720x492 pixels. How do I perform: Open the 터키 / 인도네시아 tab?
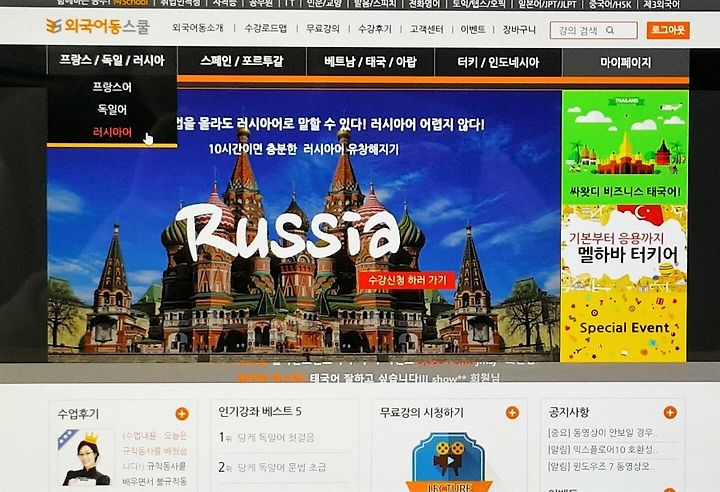point(498,62)
